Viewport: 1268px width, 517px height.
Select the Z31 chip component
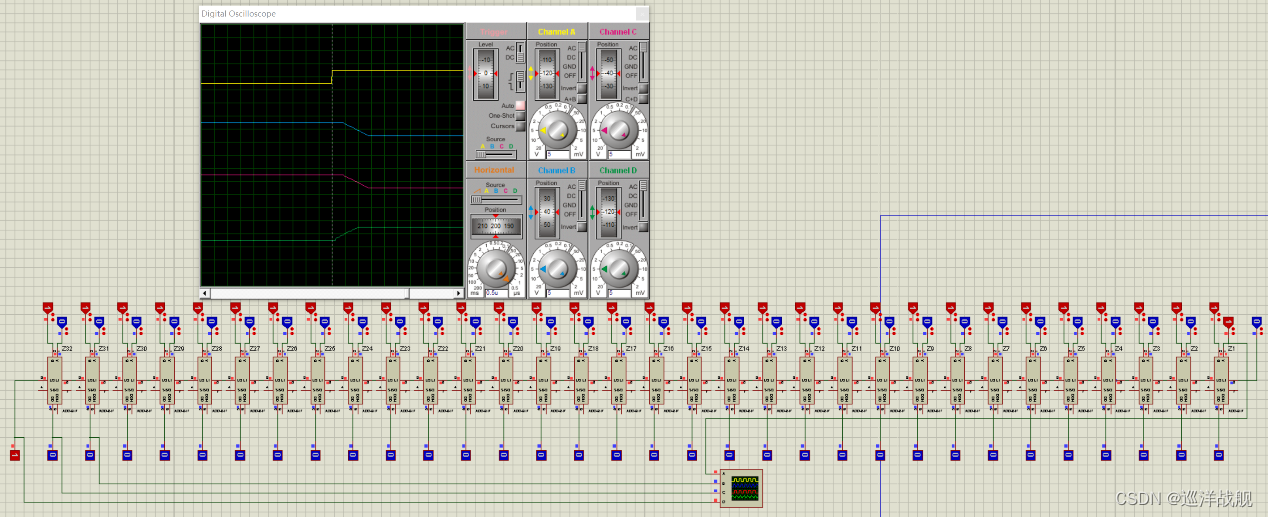tap(92, 381)
